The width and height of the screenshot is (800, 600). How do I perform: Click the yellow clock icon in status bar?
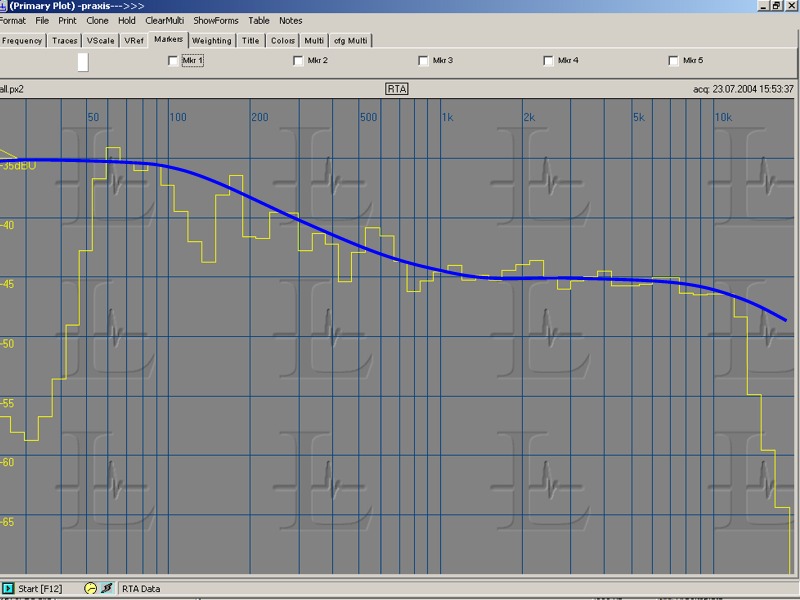pyautogui.click(x=90, y=589)
